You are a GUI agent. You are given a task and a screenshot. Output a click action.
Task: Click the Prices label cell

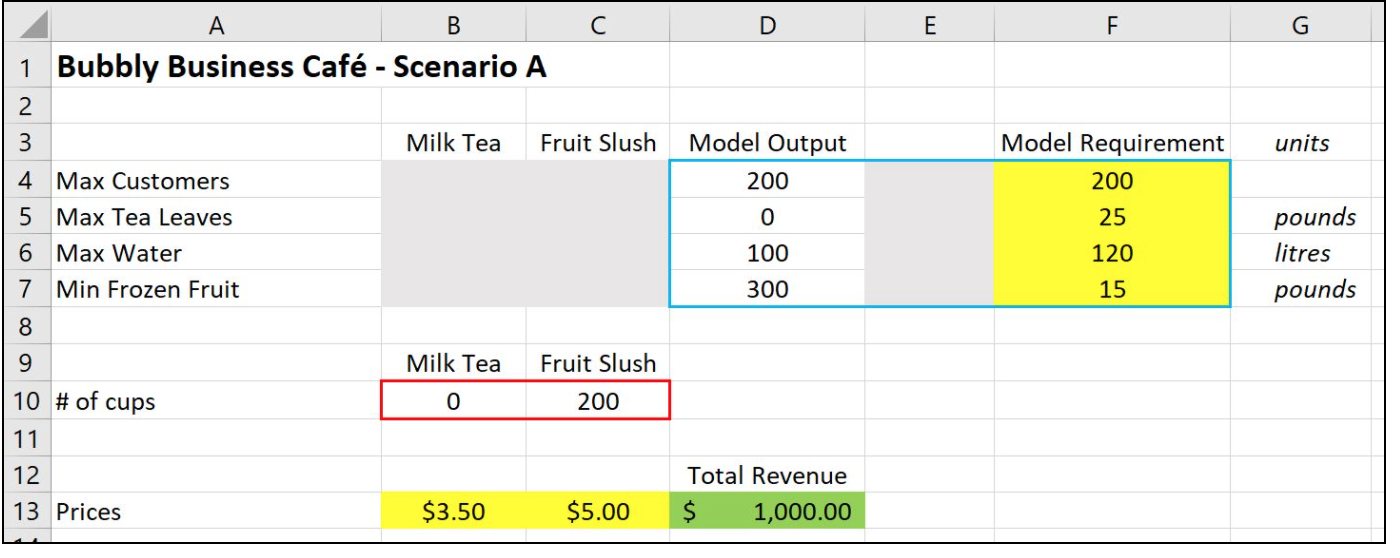click(216, 511)
